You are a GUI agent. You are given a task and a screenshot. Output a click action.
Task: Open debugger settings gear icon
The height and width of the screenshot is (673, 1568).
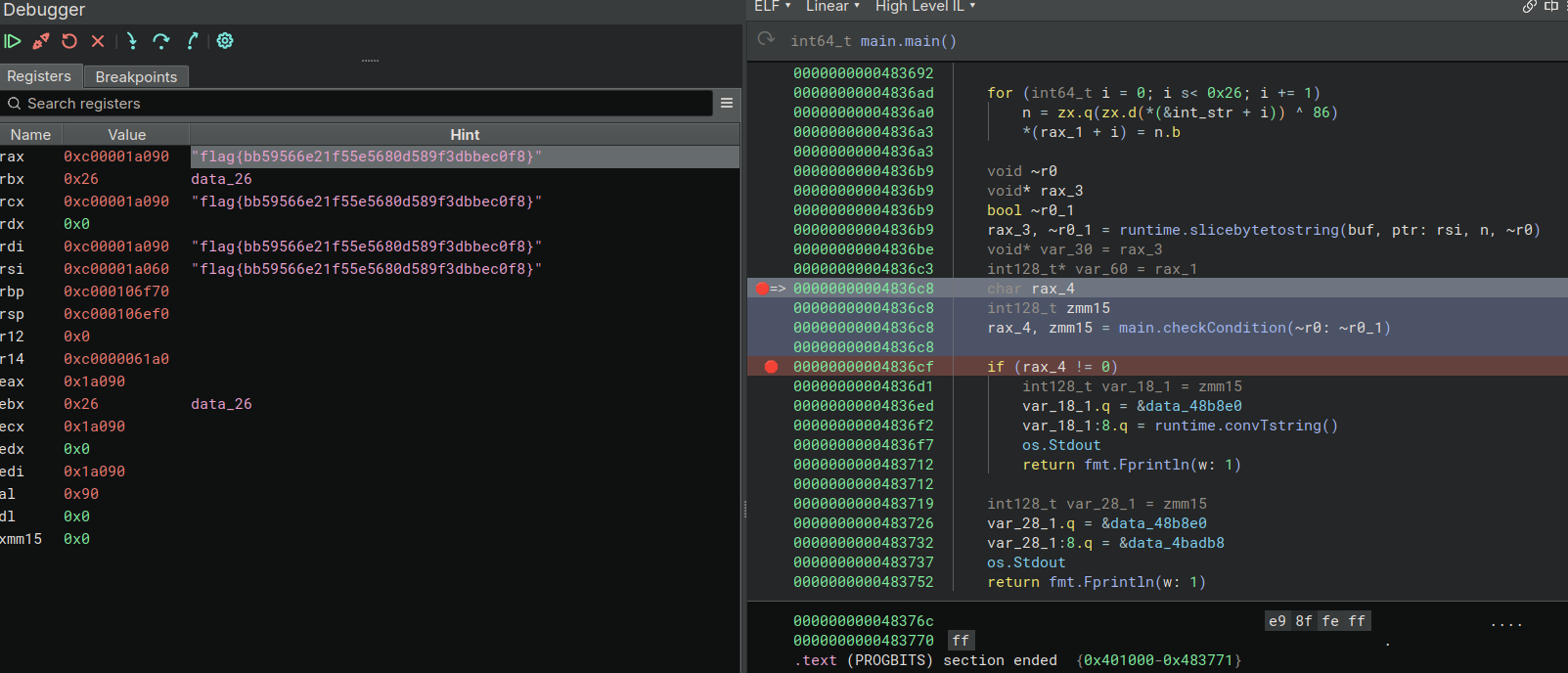(225, 41)
